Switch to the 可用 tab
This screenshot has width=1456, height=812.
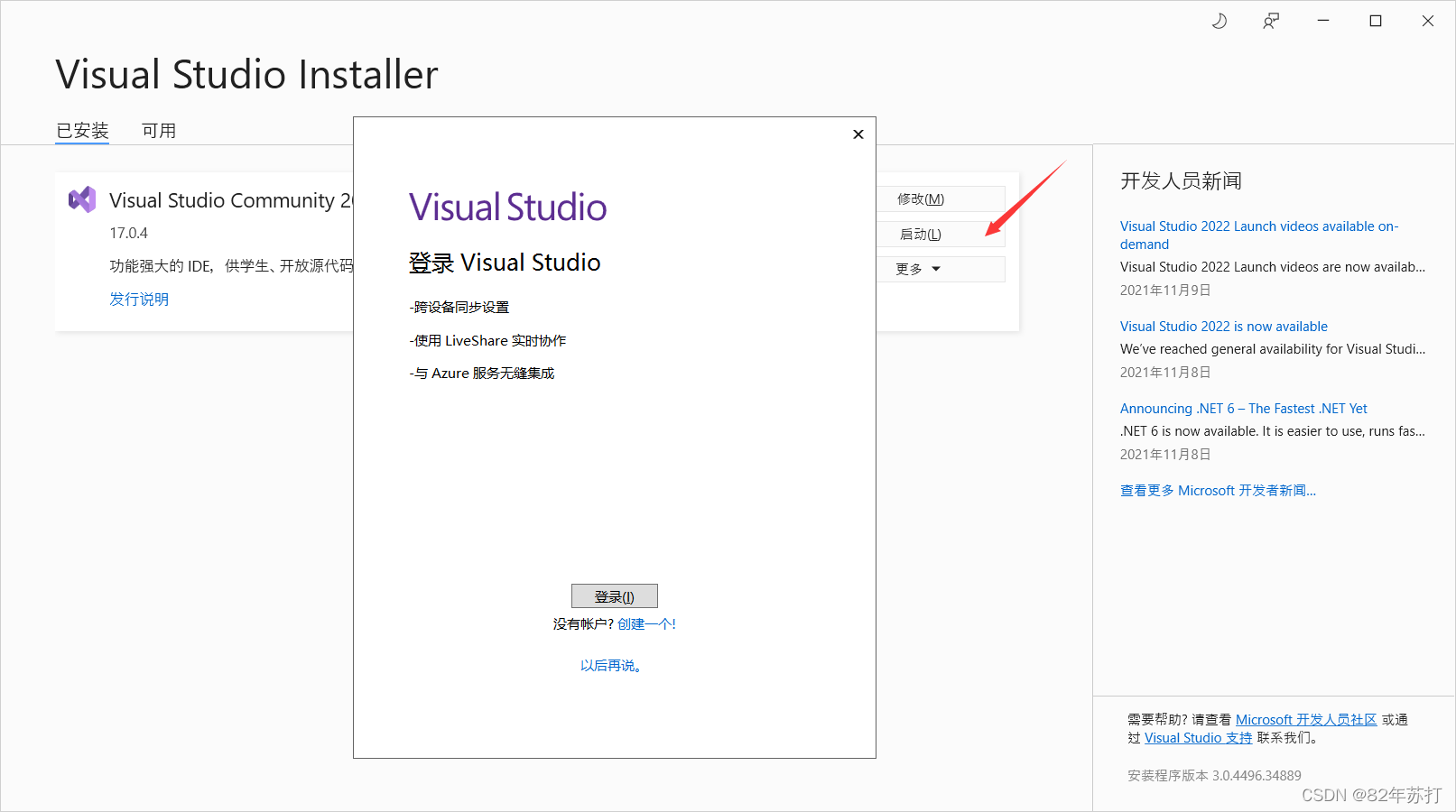coord(159,130)
